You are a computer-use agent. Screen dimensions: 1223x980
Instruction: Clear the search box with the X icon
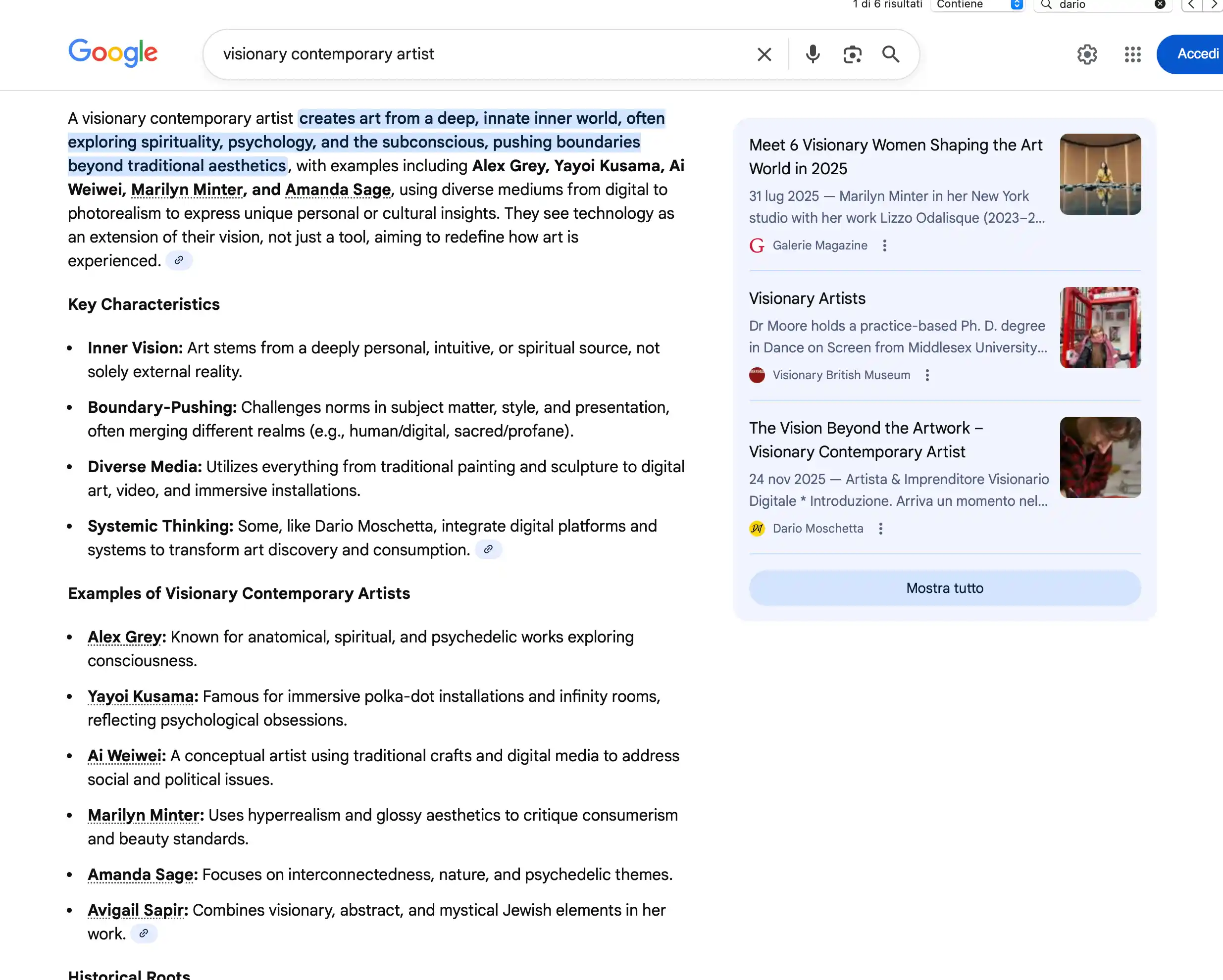tap(764, 54)
